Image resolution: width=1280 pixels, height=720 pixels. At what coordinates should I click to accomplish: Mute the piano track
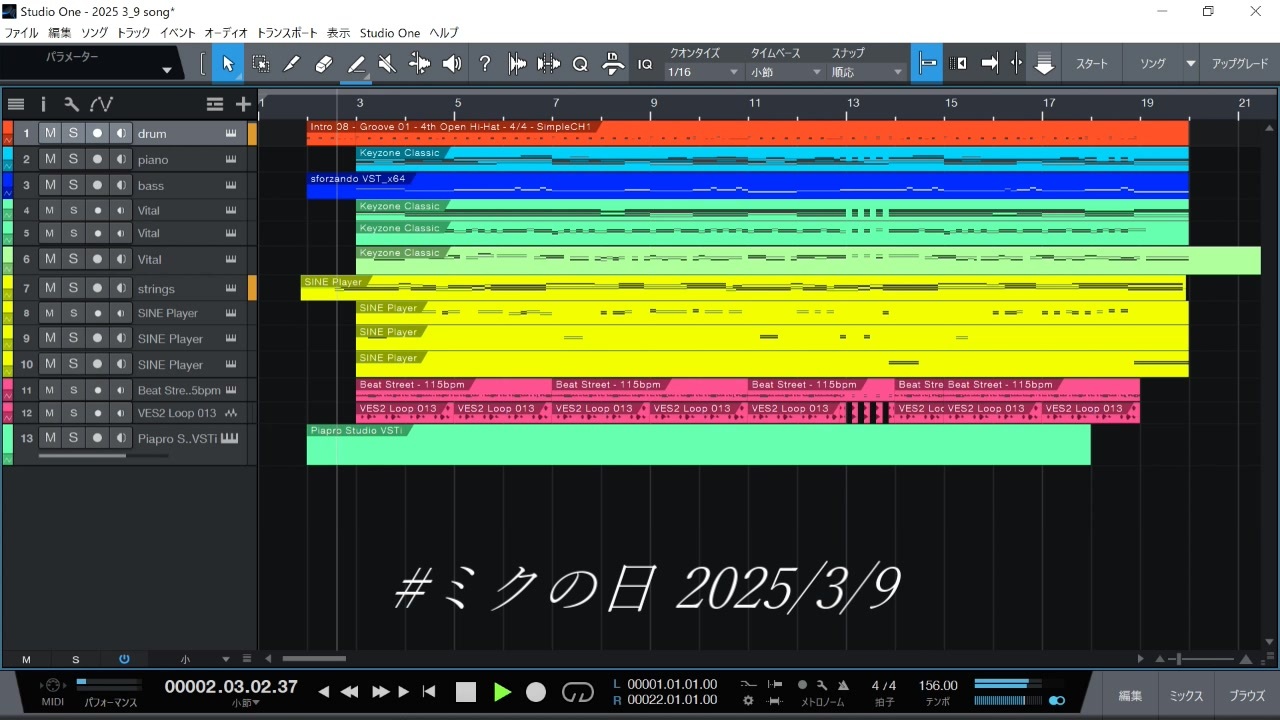(49, 159)
